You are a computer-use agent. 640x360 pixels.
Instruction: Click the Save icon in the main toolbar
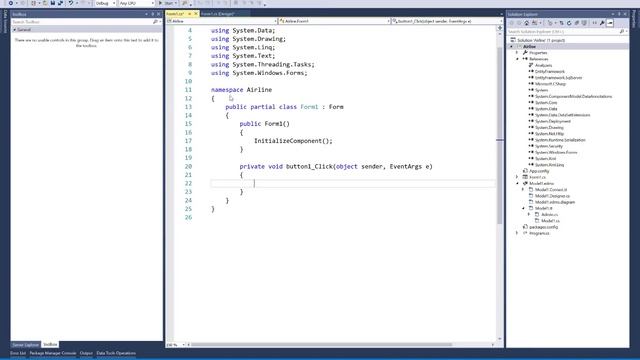point(53,3)
